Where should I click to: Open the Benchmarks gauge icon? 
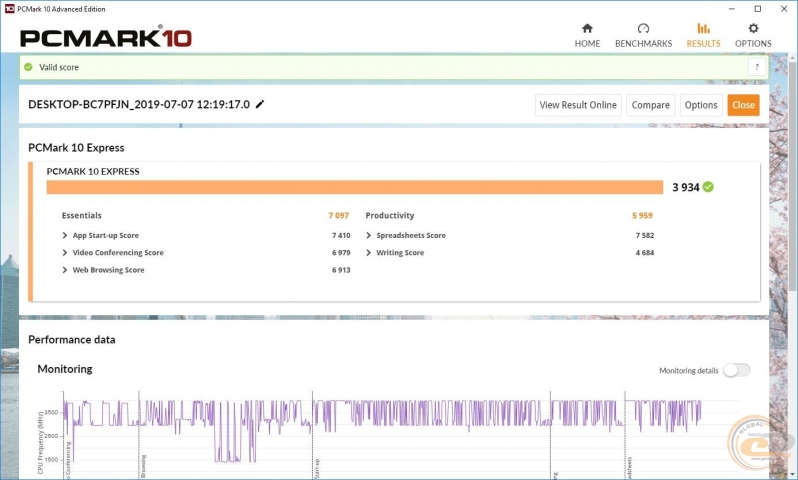[x=643, y=28]
